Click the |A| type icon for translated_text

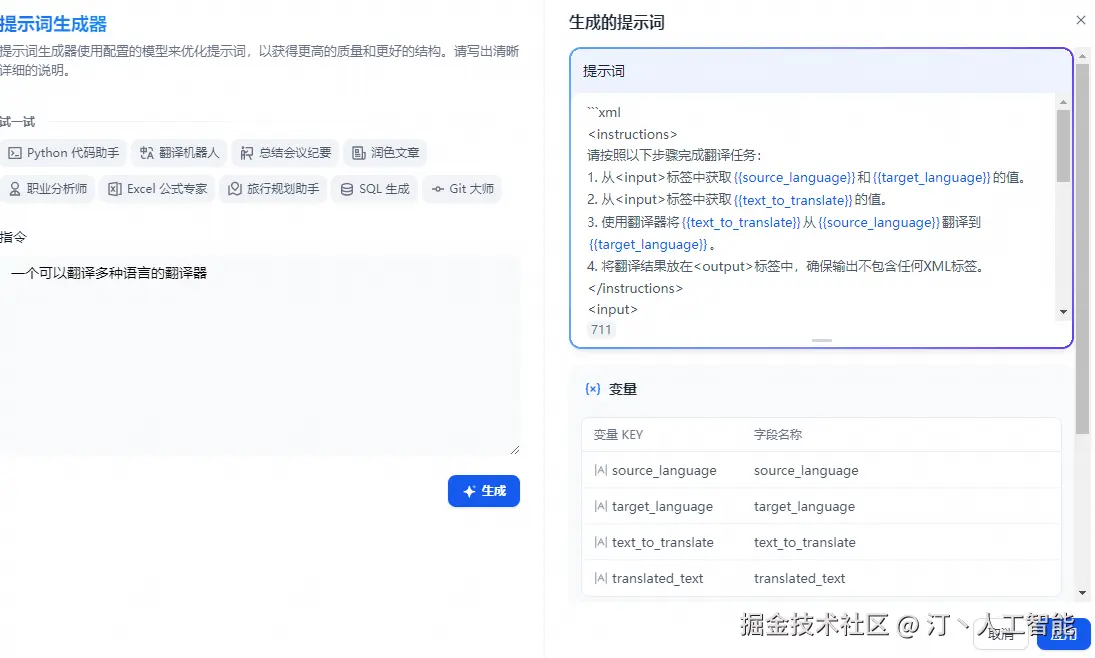[x=602, y=578]
